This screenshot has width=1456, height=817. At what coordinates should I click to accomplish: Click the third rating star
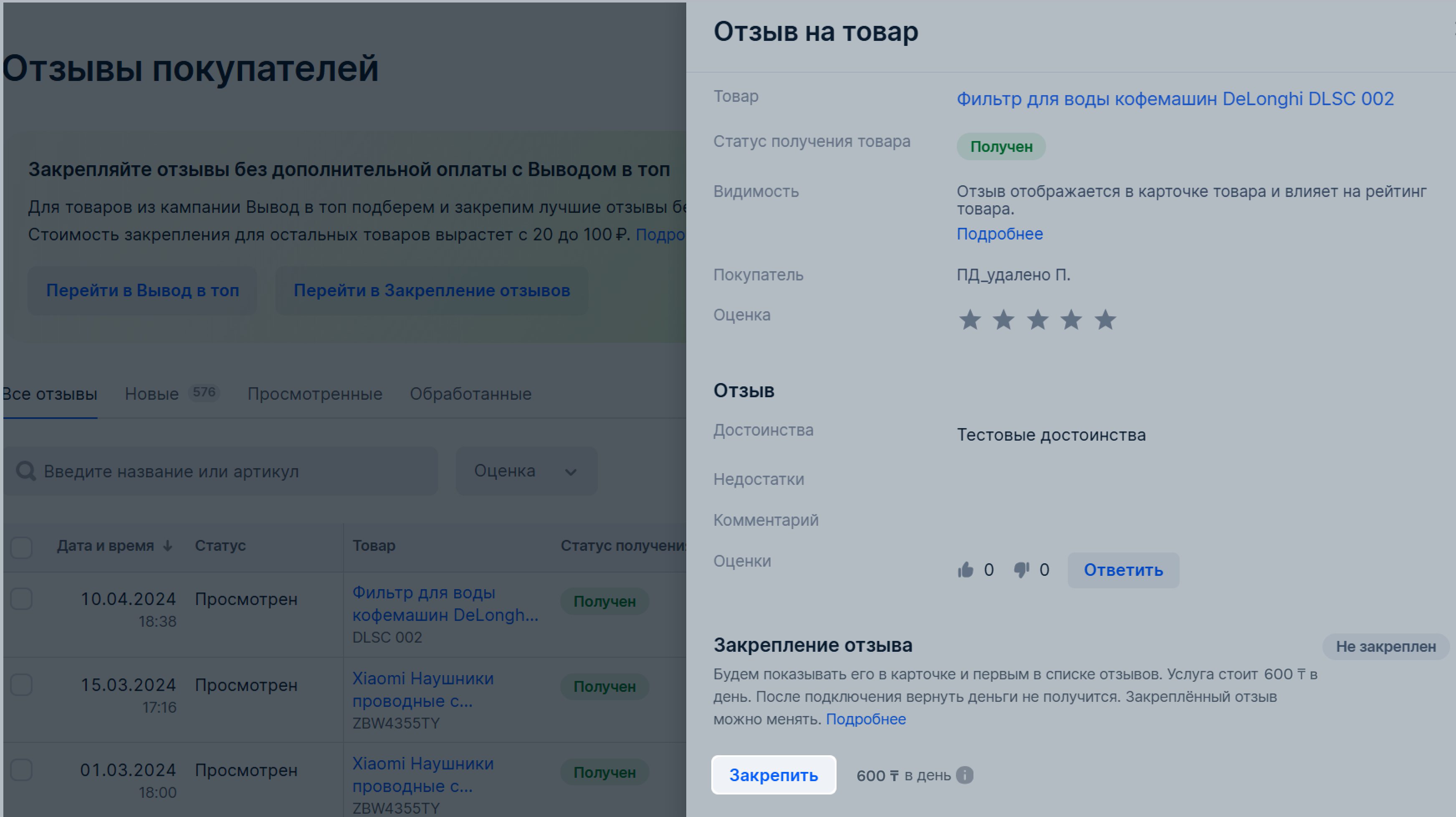pyautogui.click(x=1037, y=320)
